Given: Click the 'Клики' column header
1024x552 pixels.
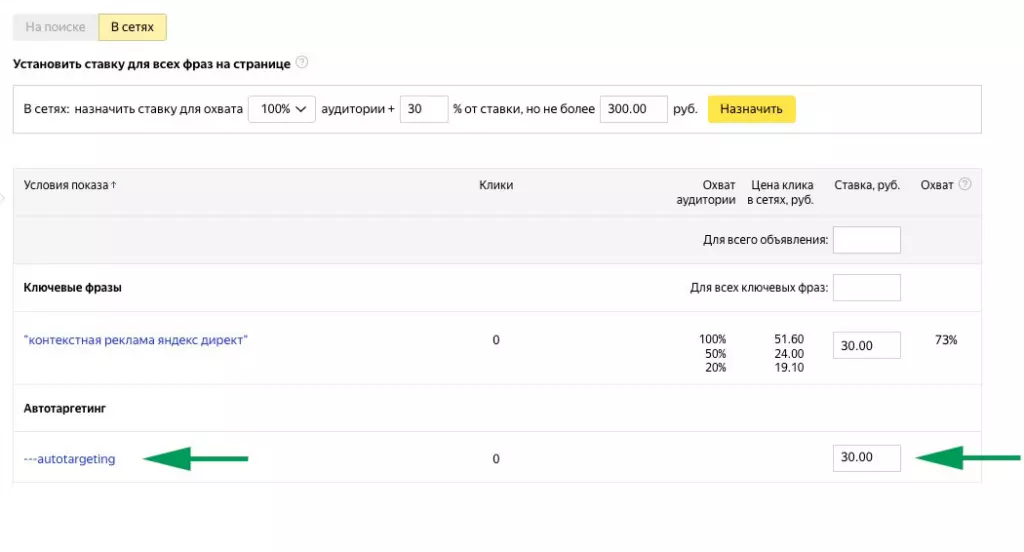Looking at the screenshot, I should pyautogui.click(x=496, y=185).
